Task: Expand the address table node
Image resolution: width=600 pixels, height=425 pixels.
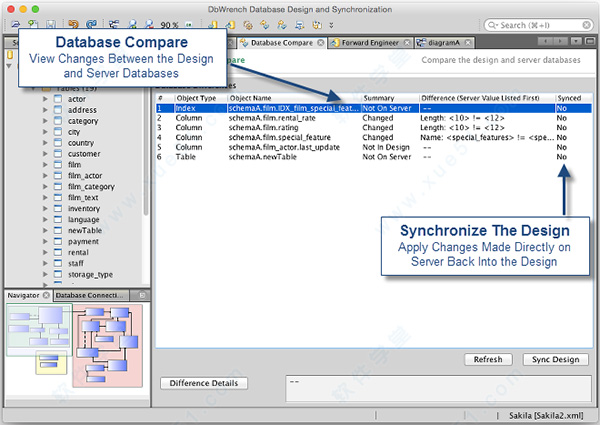Action: coord(45,110)
